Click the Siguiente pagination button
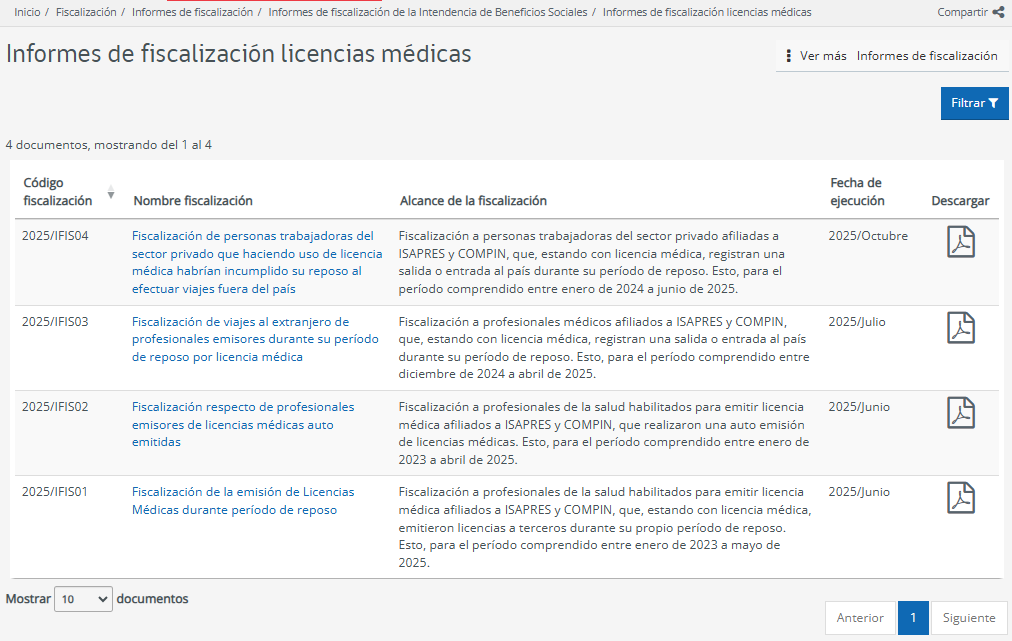Image resolution: width=1012 pixels, height=641 pixels. click(x=969, y=618)
